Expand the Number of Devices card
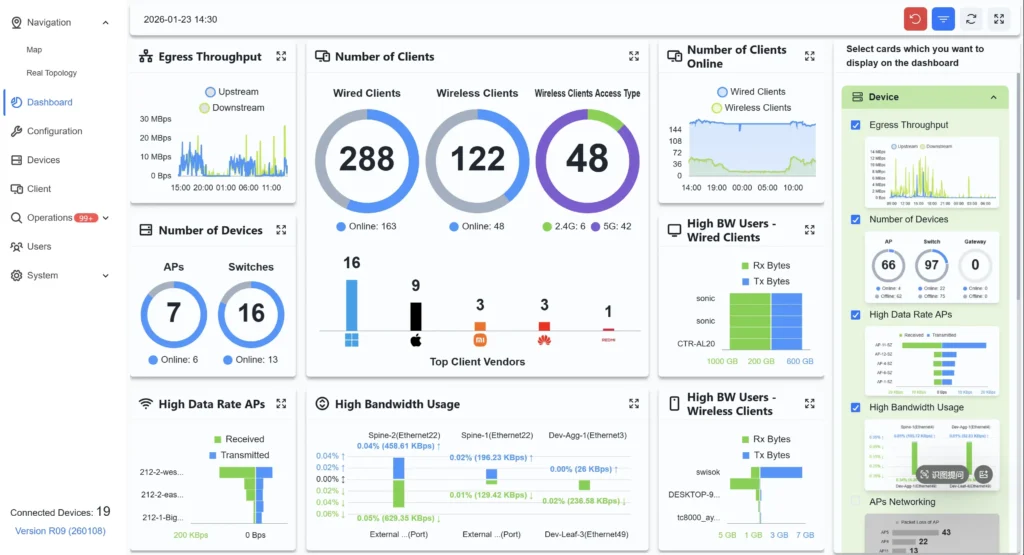Image resolution: width=1024 pixels, height=555 pixels. click(281, 230)
